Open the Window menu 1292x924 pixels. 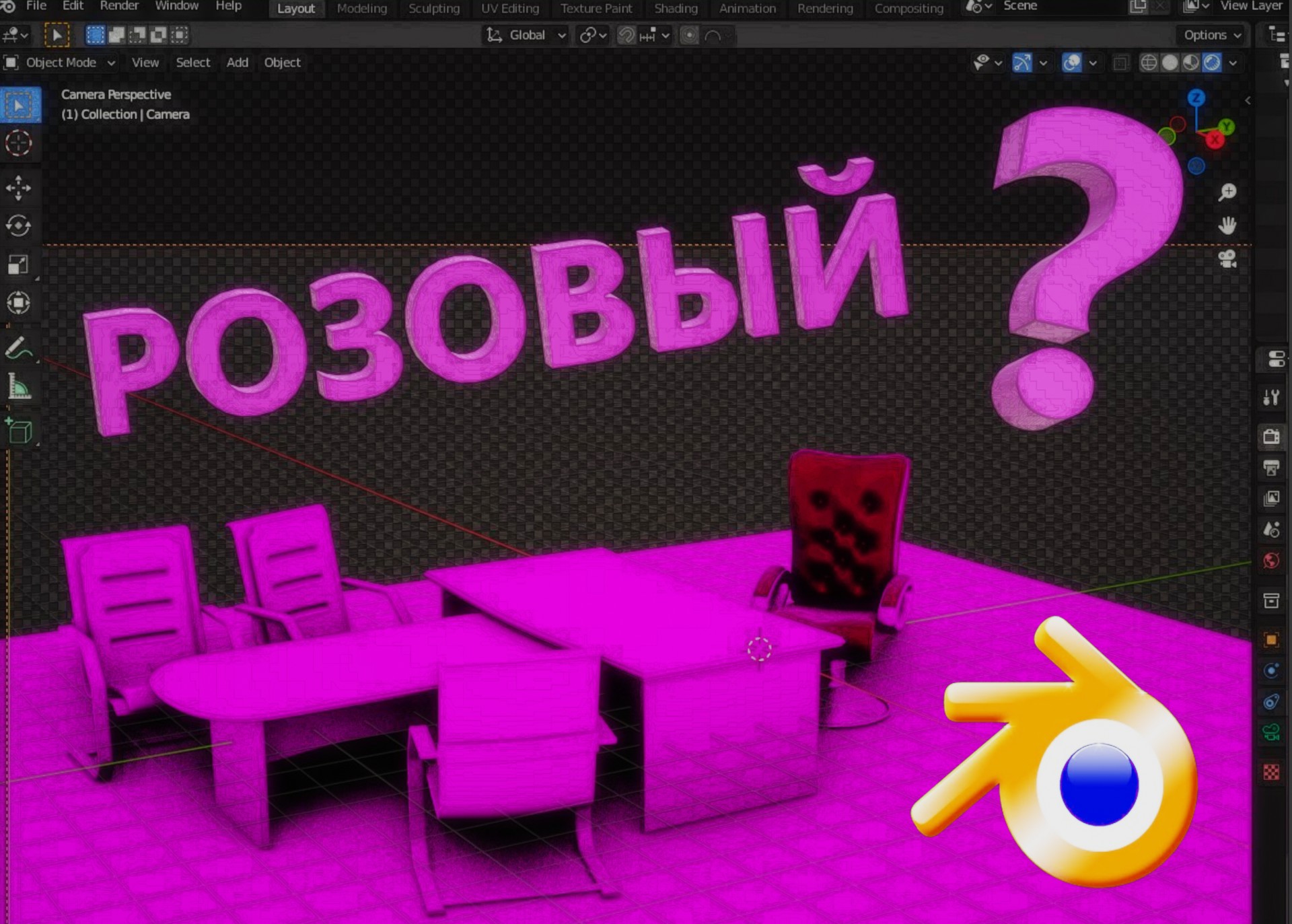[176, 6]
